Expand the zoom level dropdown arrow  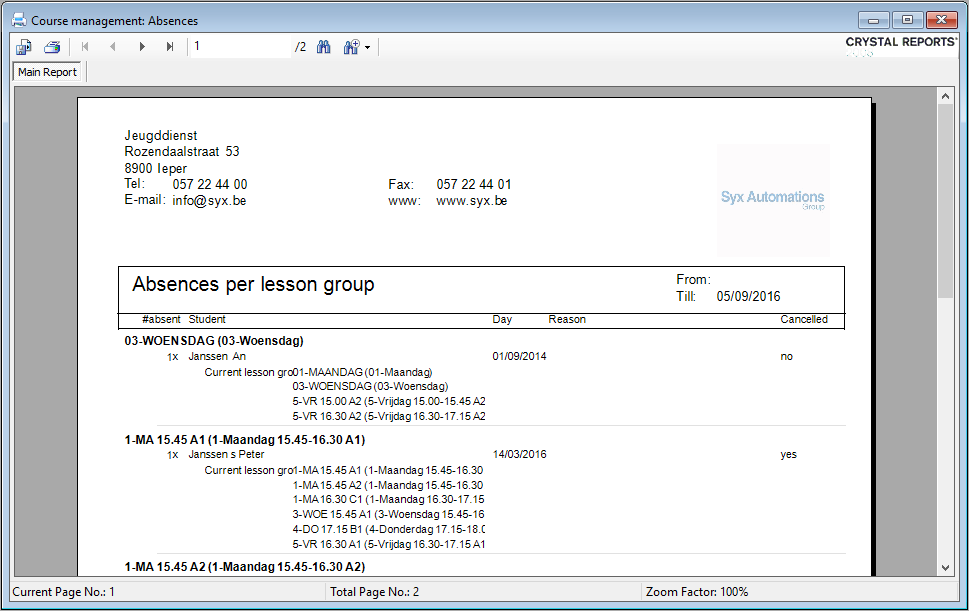pos(367,48)
